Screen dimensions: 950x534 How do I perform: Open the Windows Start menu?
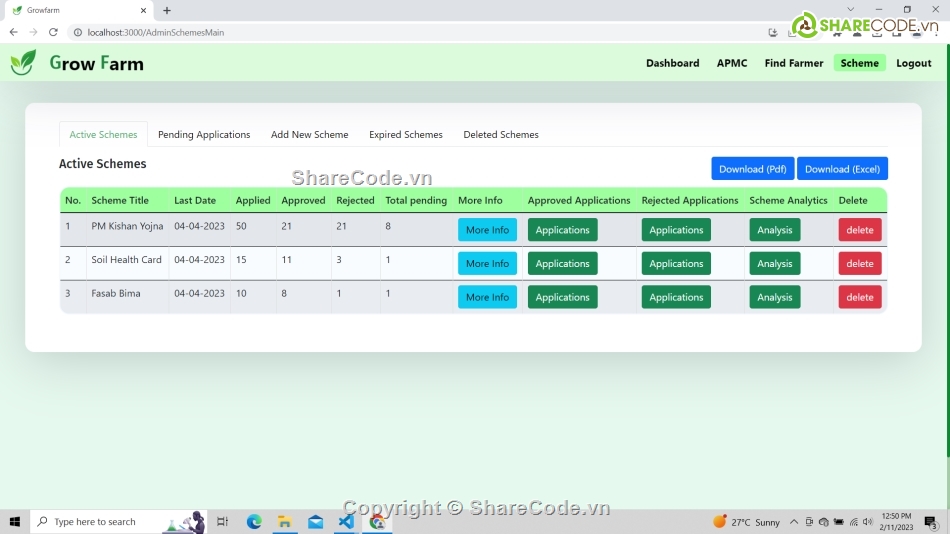pos(15,522)
